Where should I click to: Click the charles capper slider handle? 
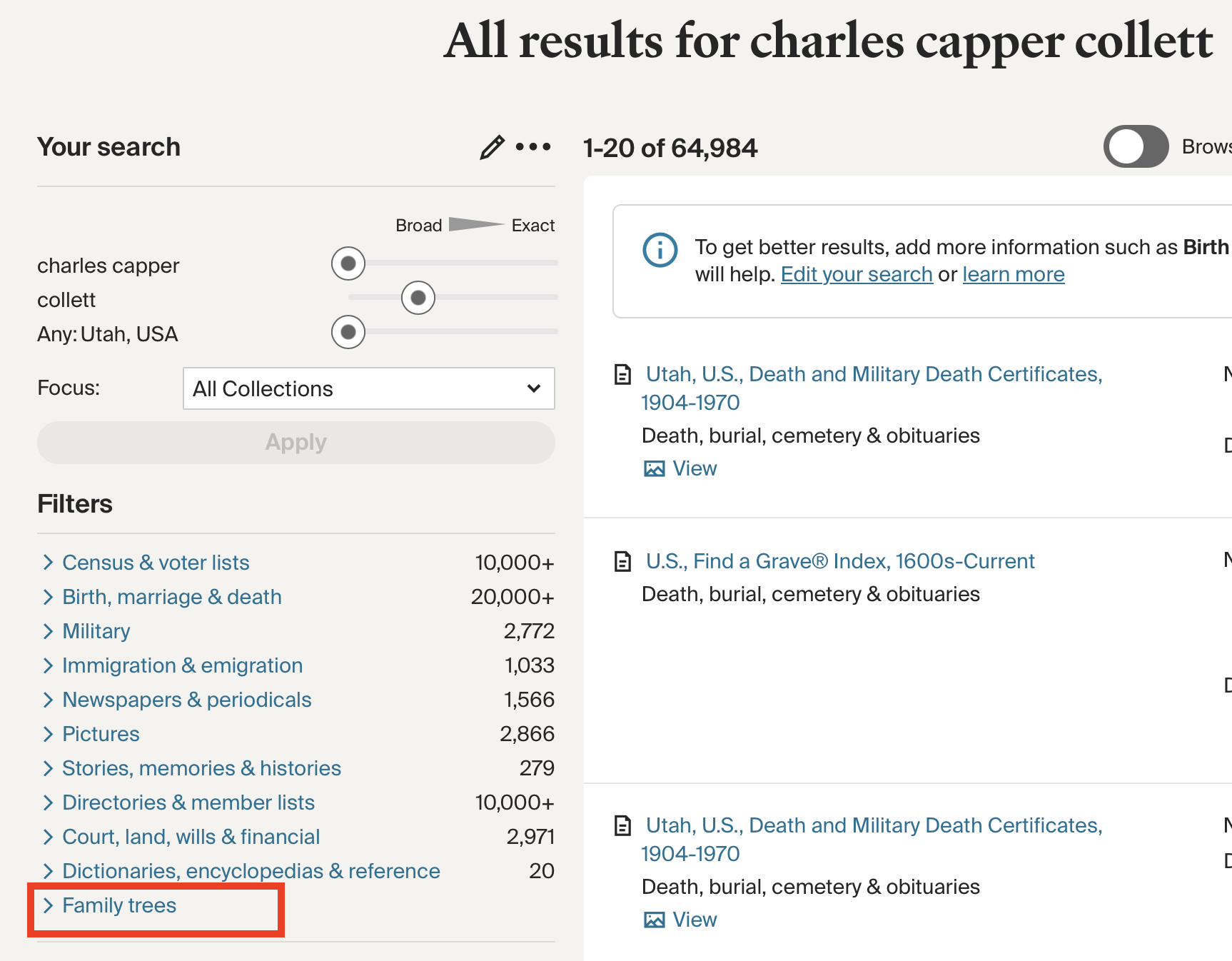[348, 263]
